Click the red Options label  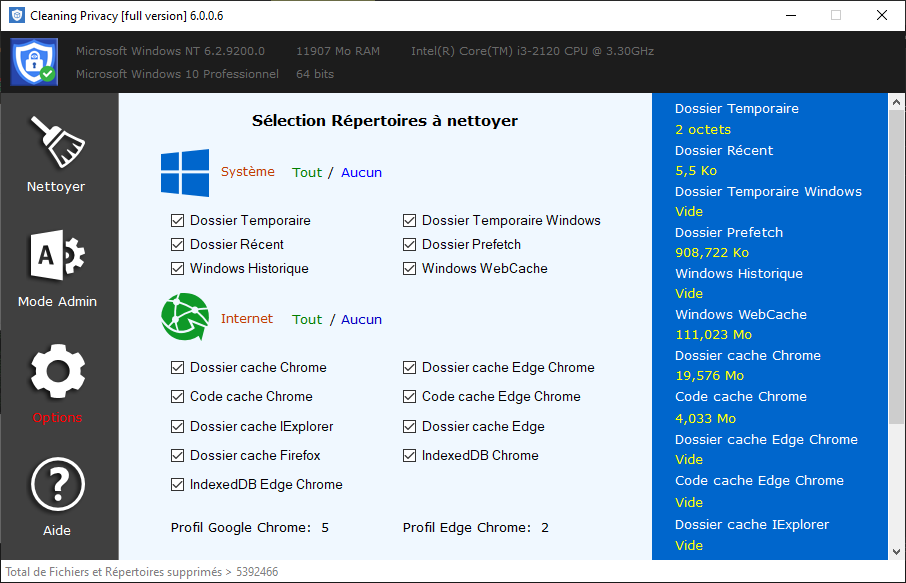pos(57,418)
